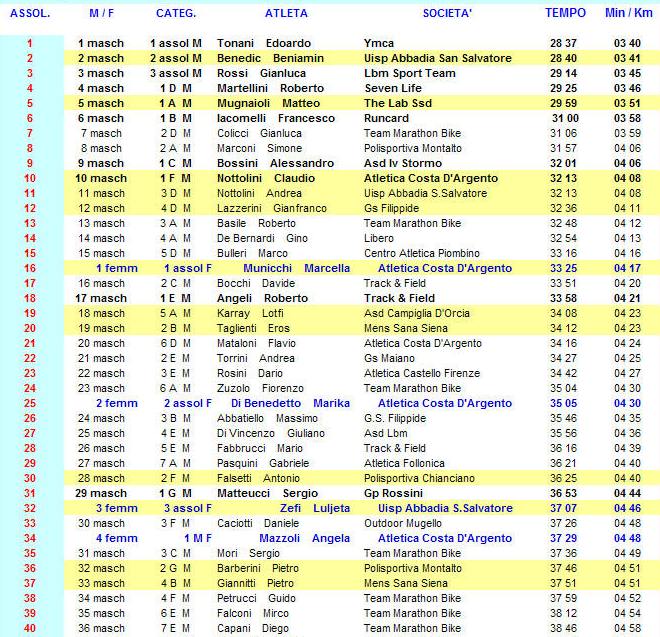The width and height of the screenshot is (660, 637).
Task: Select the CATEG. column header
Action: click(x=176, y=14)
